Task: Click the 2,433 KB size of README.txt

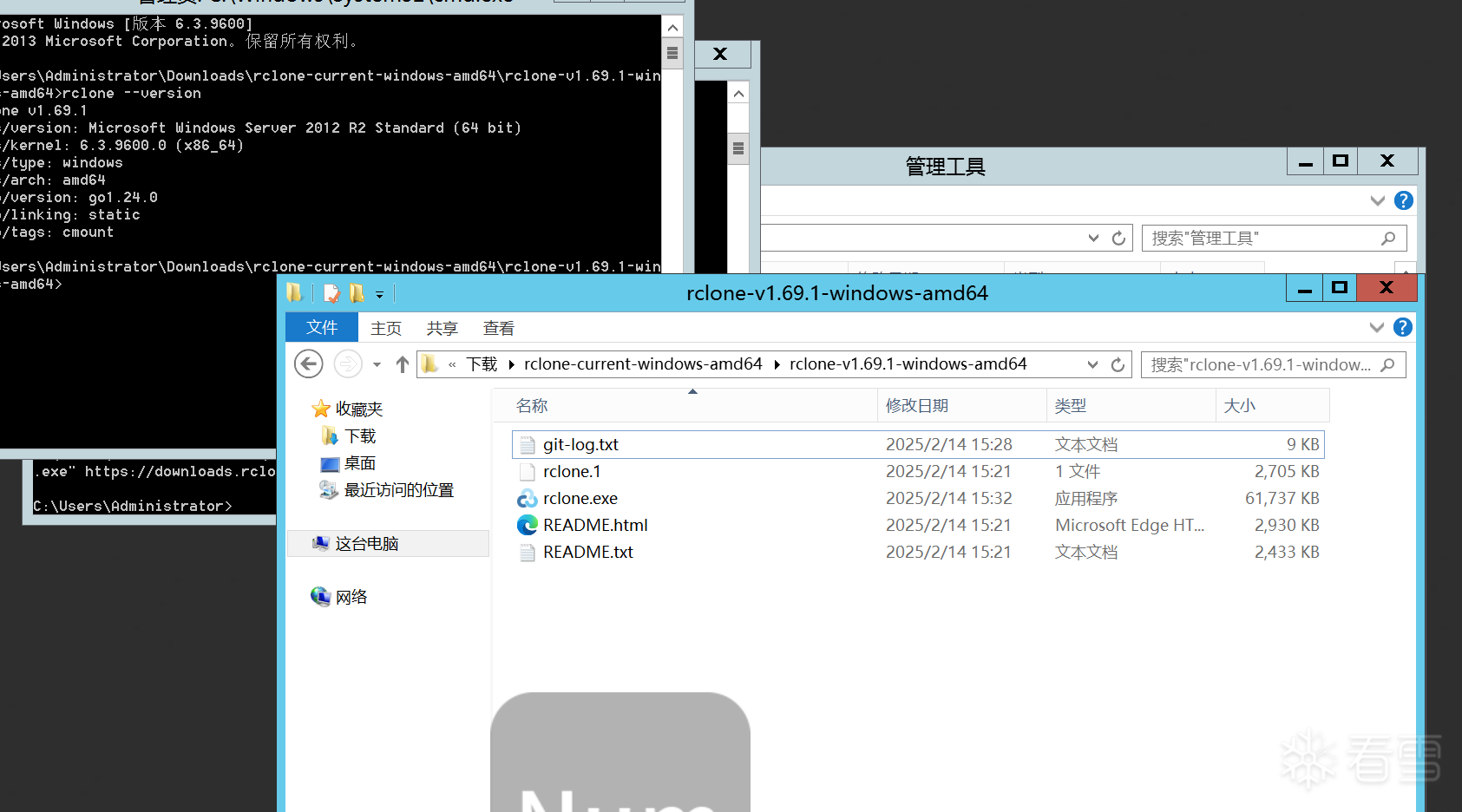Action: click(1287, 553)
